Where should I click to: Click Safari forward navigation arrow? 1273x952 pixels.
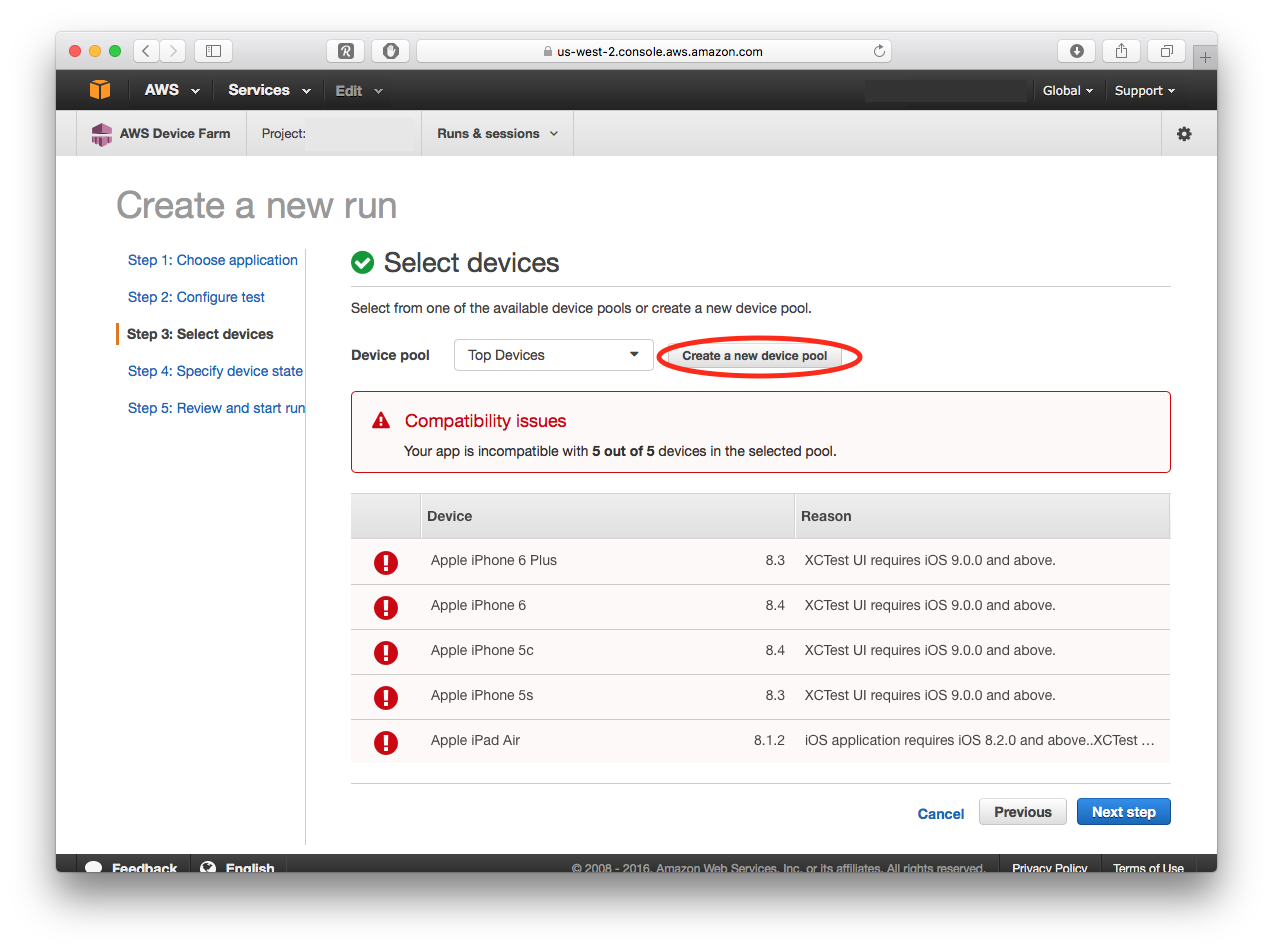(173, 51)
